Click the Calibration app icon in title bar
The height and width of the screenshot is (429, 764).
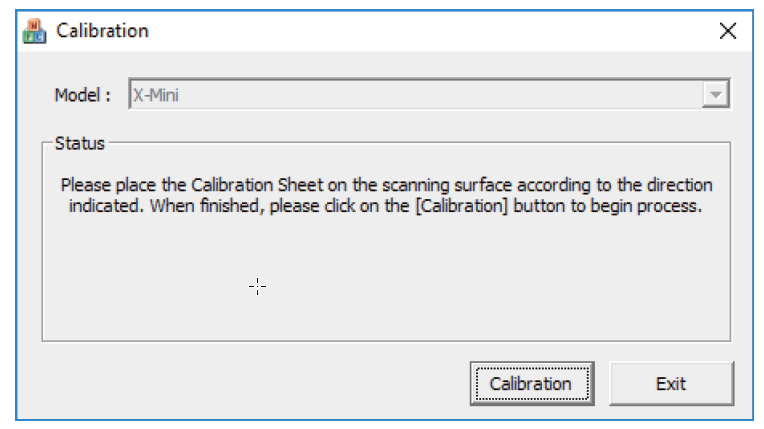tap(34, 31)
